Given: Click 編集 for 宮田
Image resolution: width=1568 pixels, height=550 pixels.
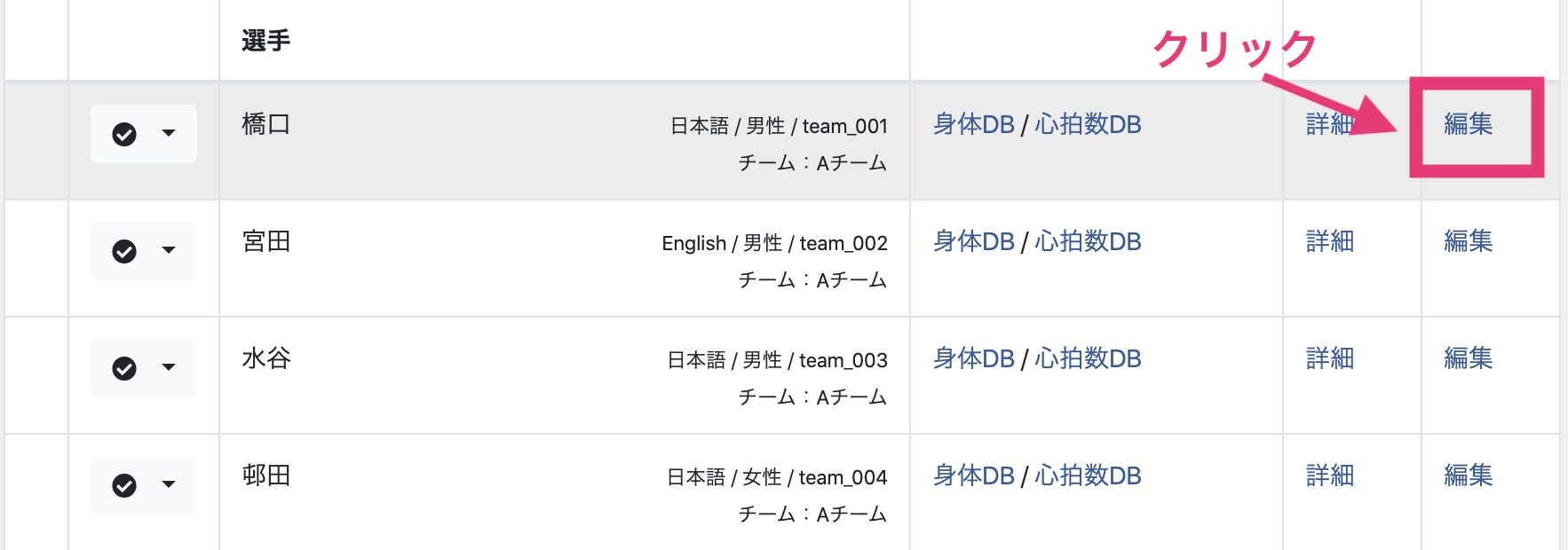Looking at the screenshot, I should 1469,241.
